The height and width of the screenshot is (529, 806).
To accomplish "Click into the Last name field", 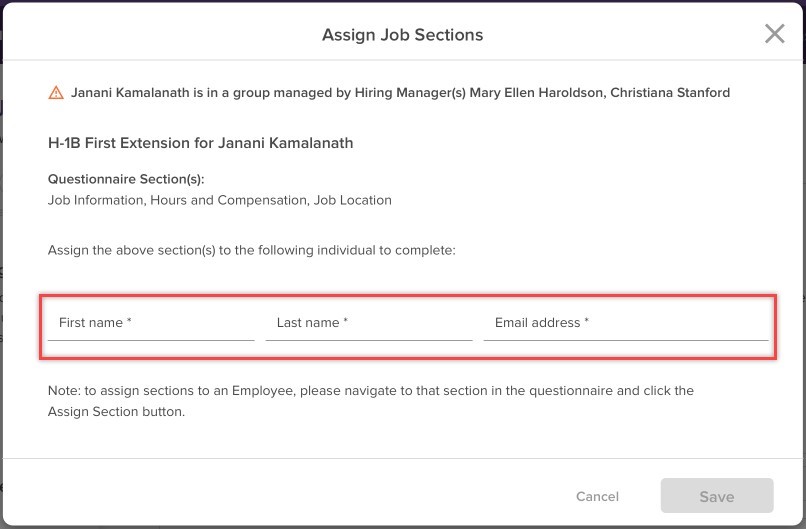I will click(368, 323).
